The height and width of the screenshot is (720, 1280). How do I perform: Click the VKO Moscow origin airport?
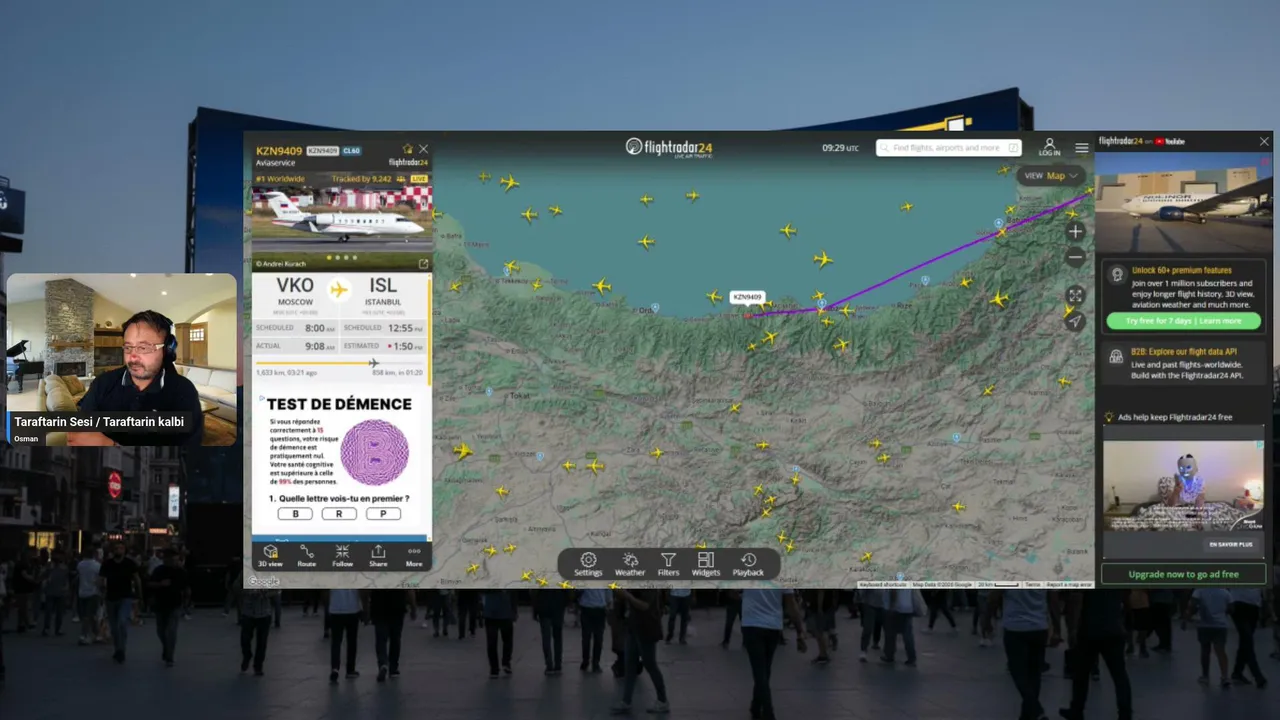click(295, 292)
